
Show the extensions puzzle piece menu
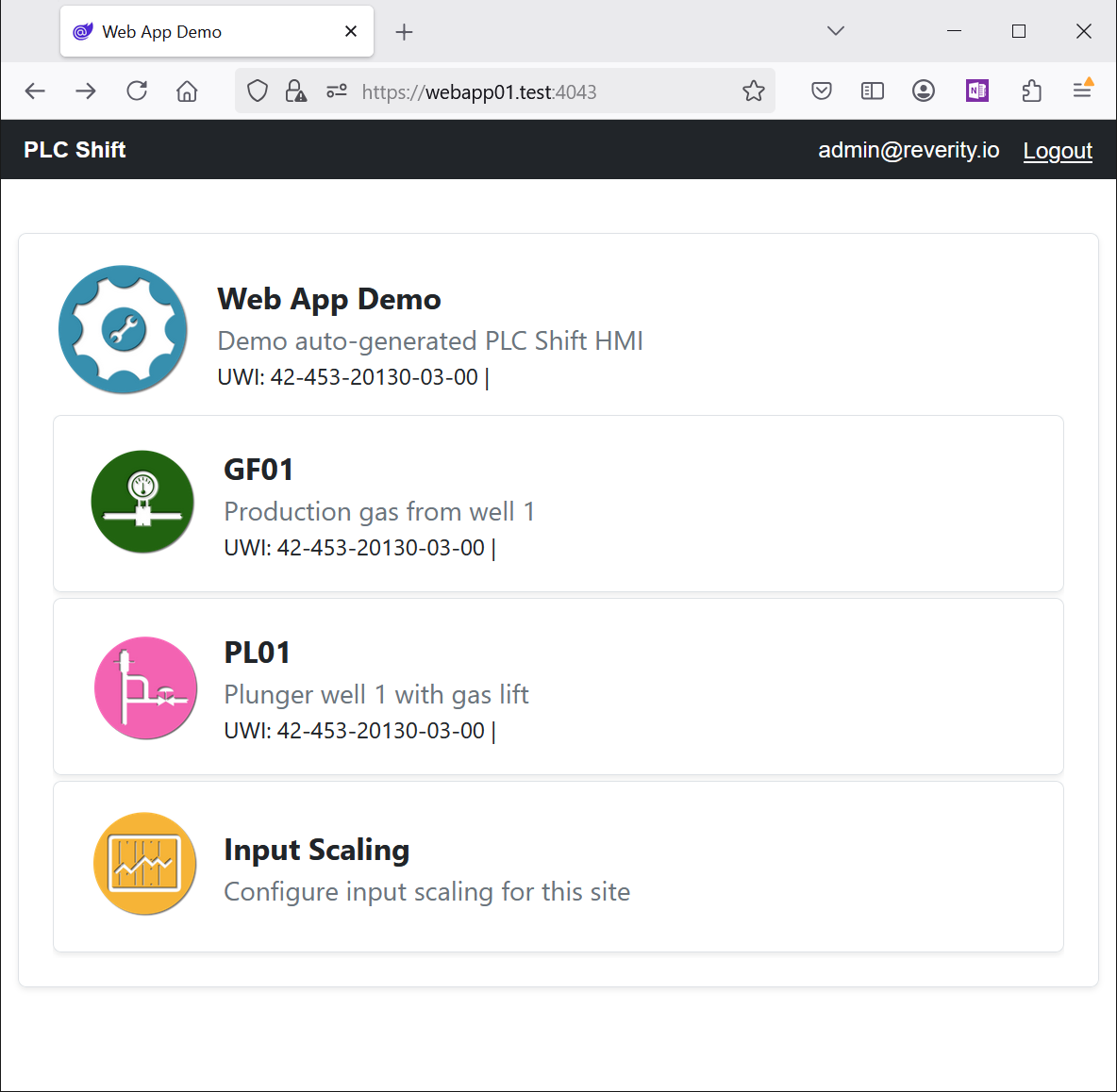point(1031,91)
